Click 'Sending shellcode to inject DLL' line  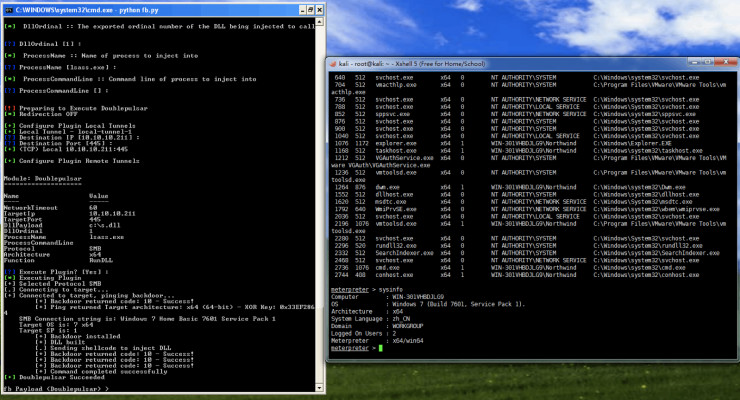coord(103,348)
